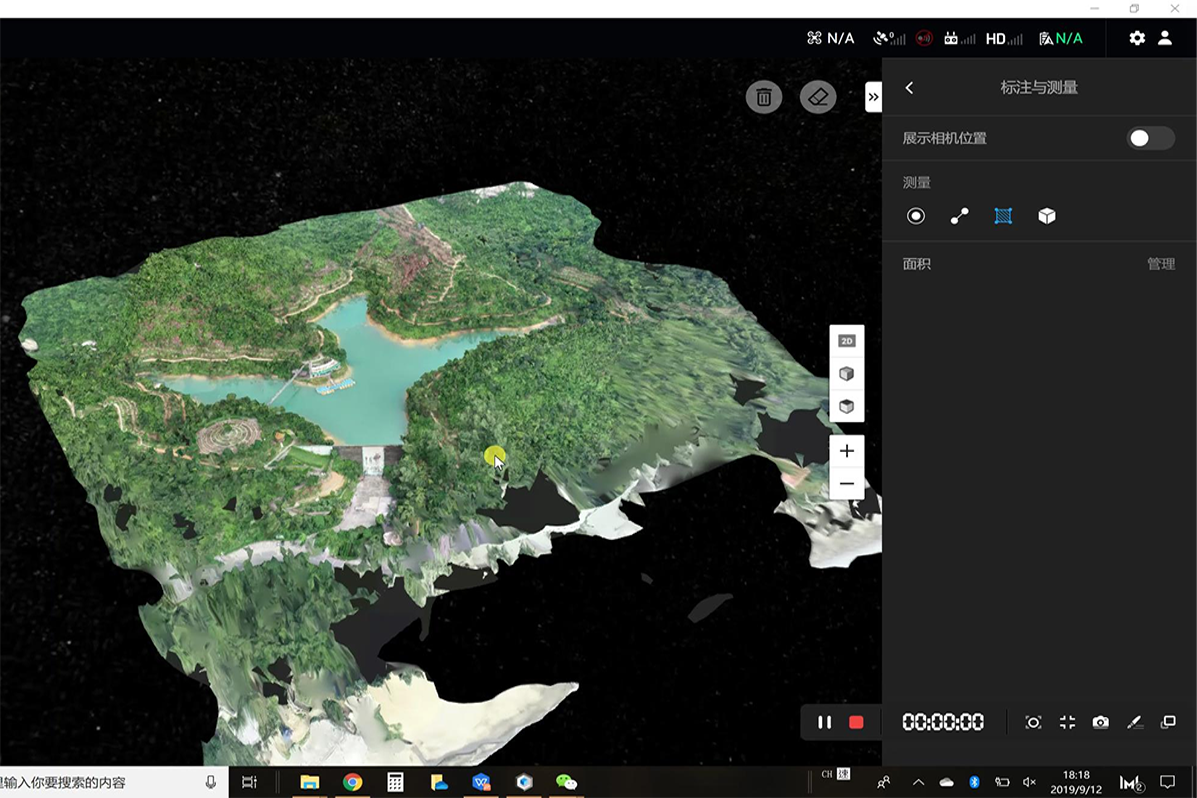Open Chrome from the taskbar
This screenshot has width=1197, height=798.
(x=352, y=782)
